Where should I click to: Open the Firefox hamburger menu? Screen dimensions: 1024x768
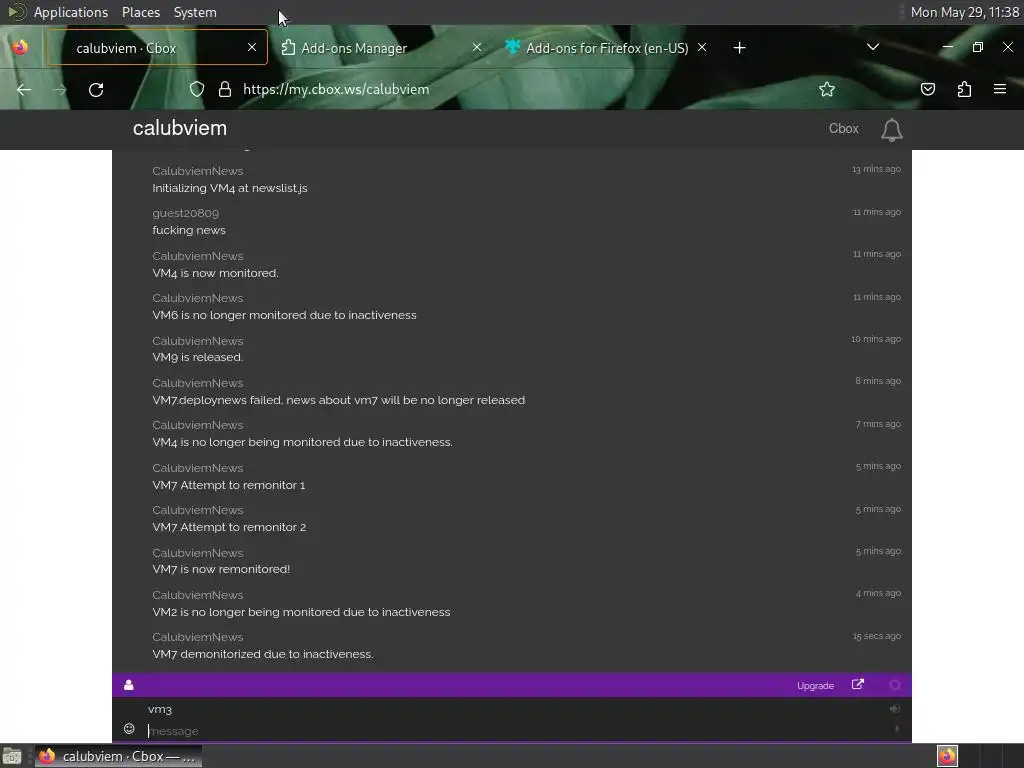1000,89
